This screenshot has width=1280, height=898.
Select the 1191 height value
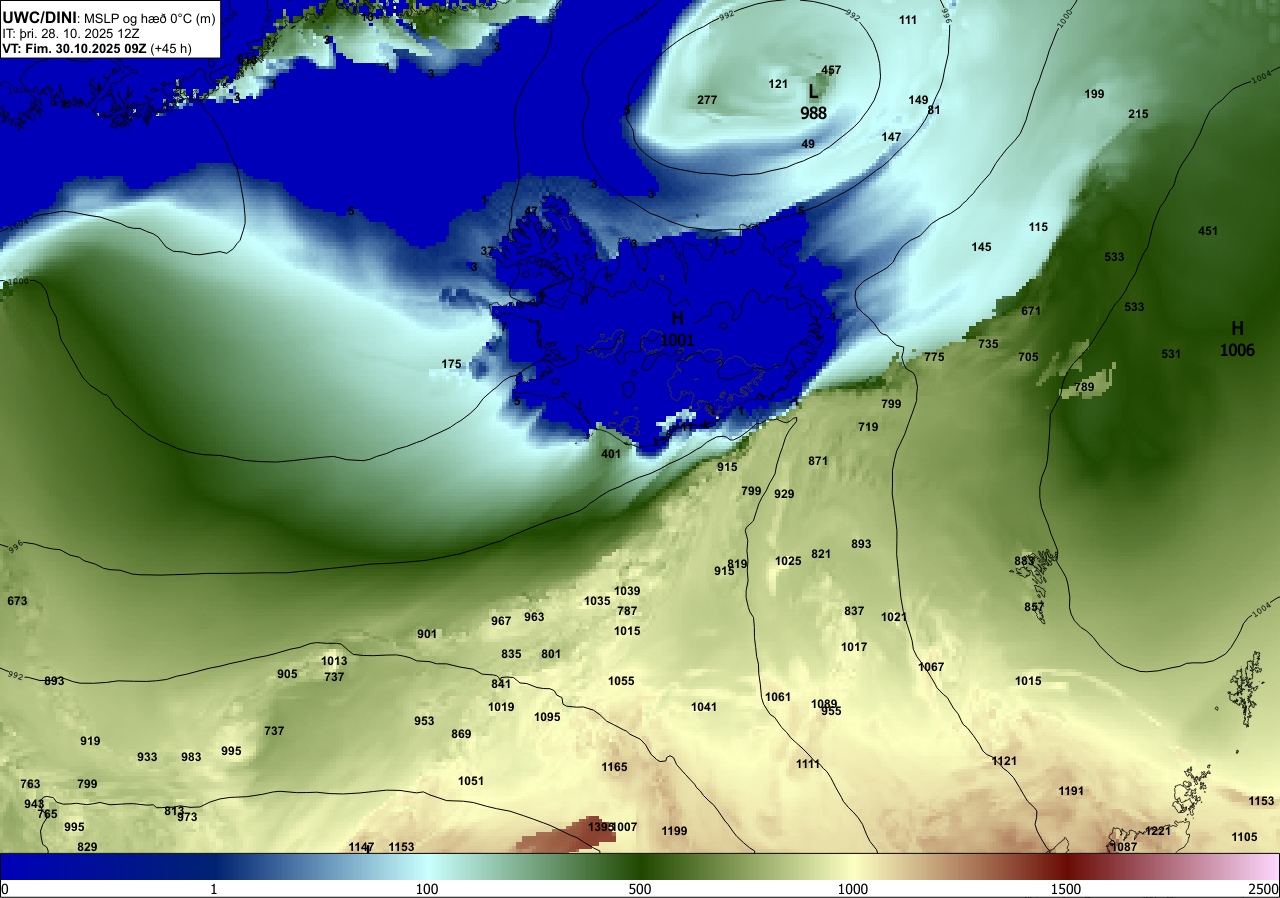pyautogui.click(x=1071, y=791)
